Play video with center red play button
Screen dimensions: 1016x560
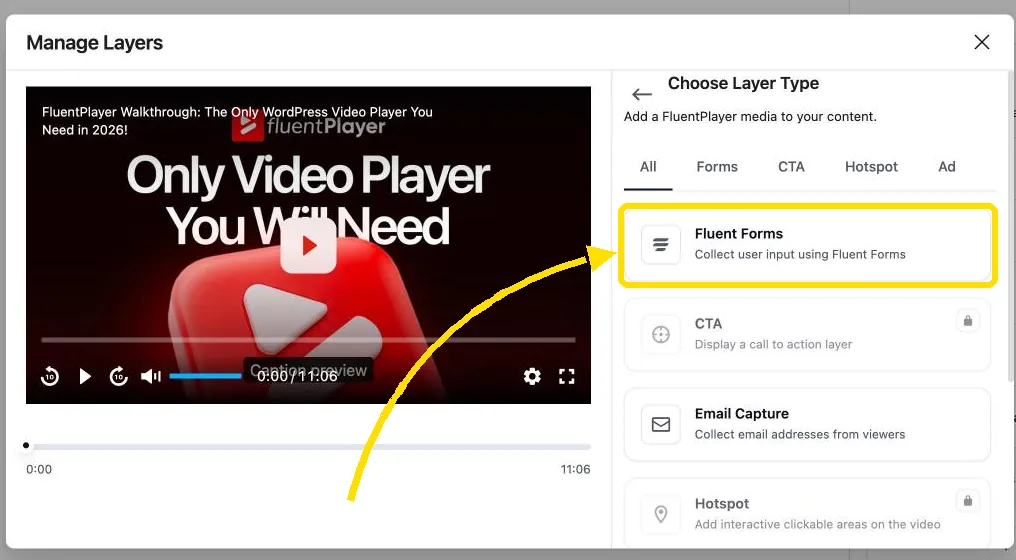click(308, 246)
